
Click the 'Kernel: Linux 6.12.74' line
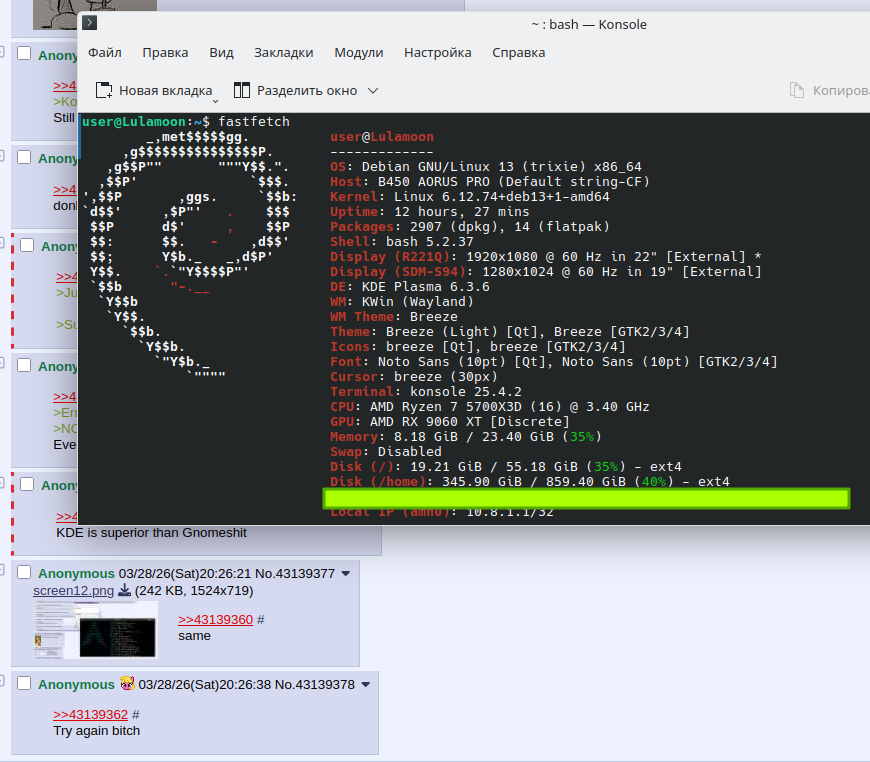click(x=469, y=196)
